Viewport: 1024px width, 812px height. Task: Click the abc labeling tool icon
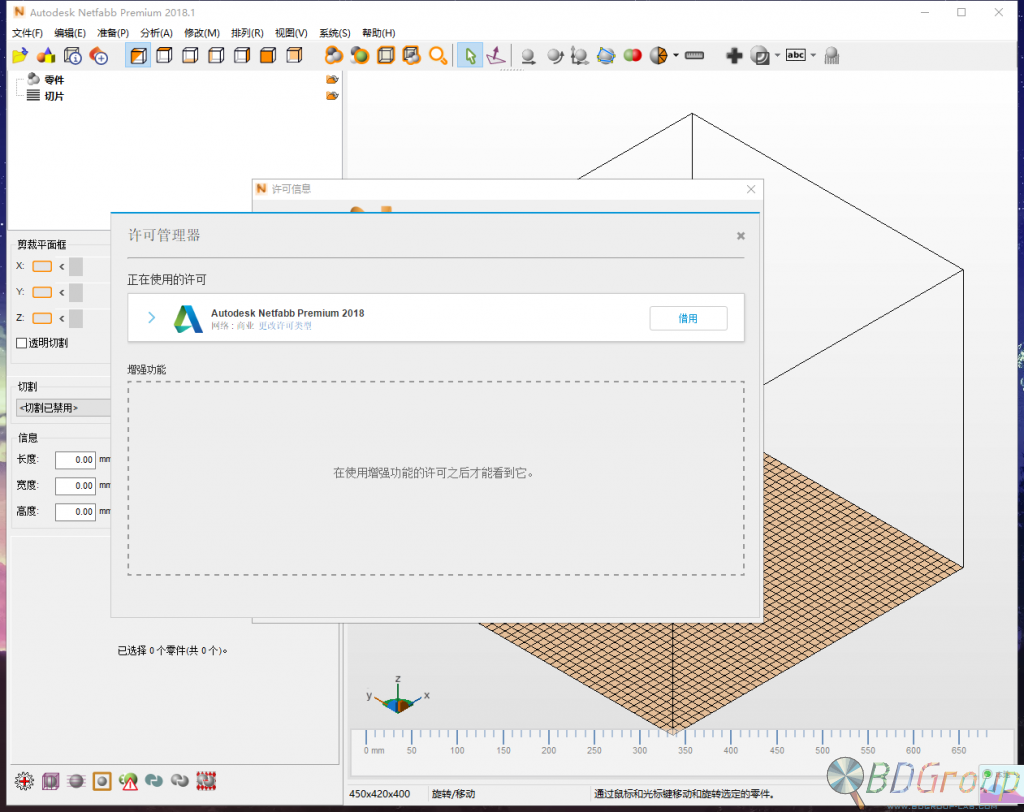coord(797,55)
